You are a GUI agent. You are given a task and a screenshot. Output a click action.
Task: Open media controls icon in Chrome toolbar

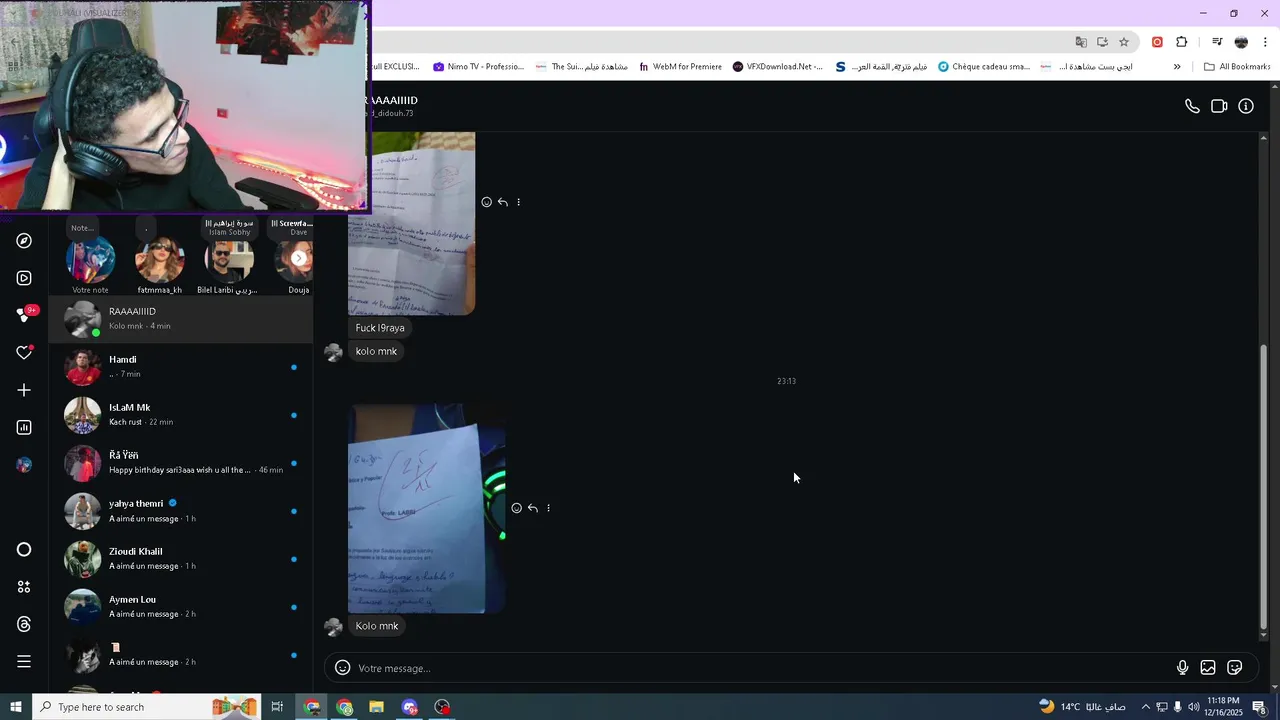point(1217,42)
